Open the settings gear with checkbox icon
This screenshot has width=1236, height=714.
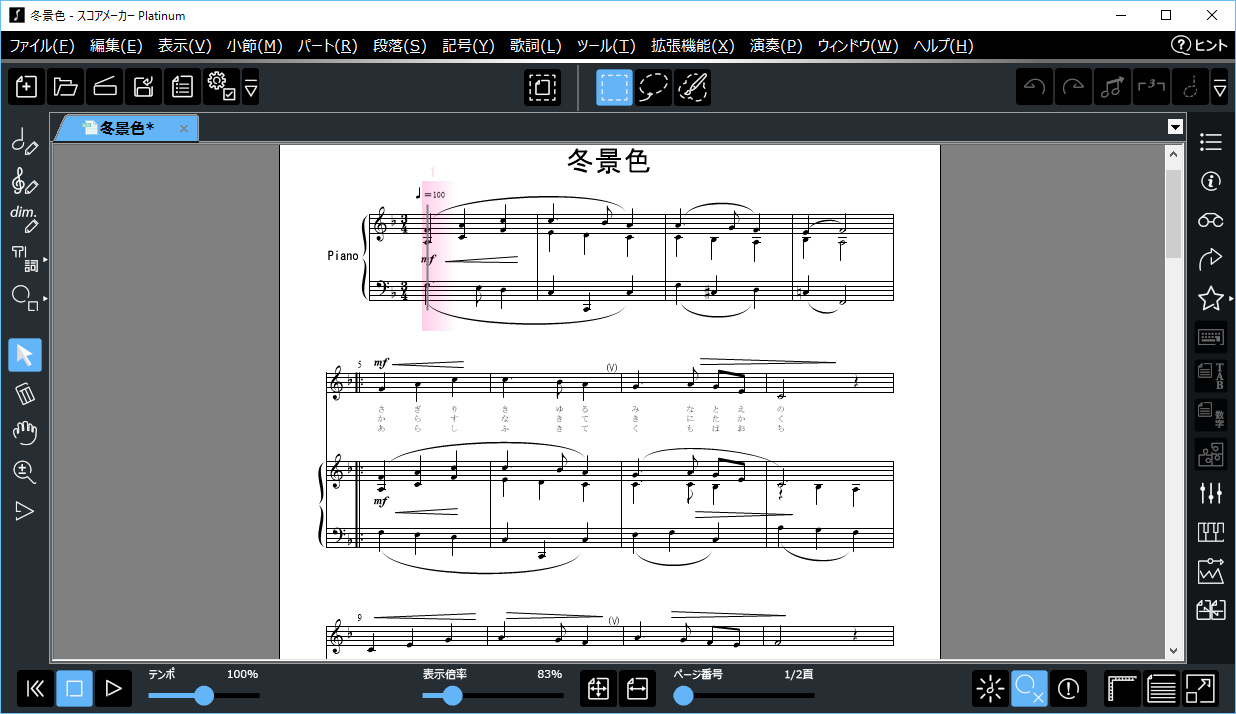pyautogui.click(x=221, y=87)
